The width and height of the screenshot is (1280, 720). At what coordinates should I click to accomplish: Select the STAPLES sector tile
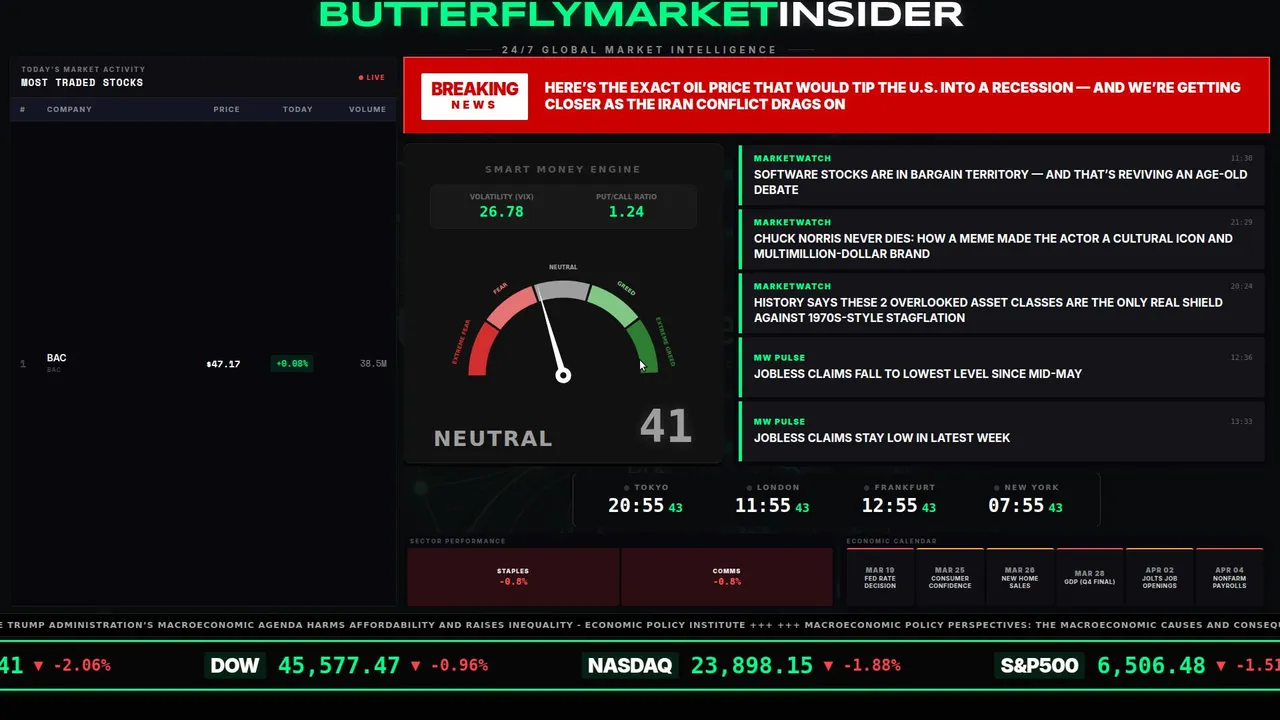[513, 577]
